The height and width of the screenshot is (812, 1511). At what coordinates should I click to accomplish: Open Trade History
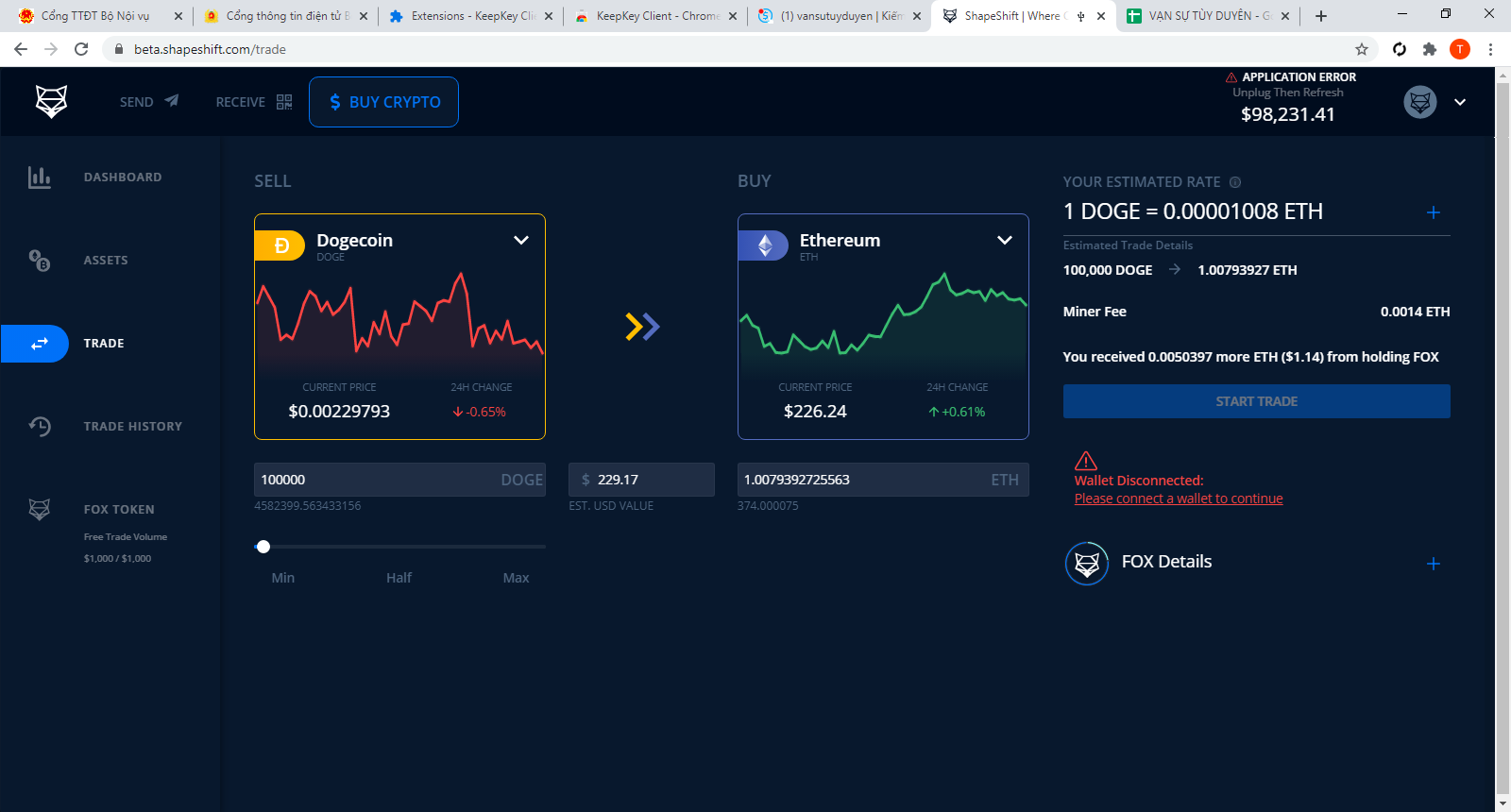[x=133, y=427]
